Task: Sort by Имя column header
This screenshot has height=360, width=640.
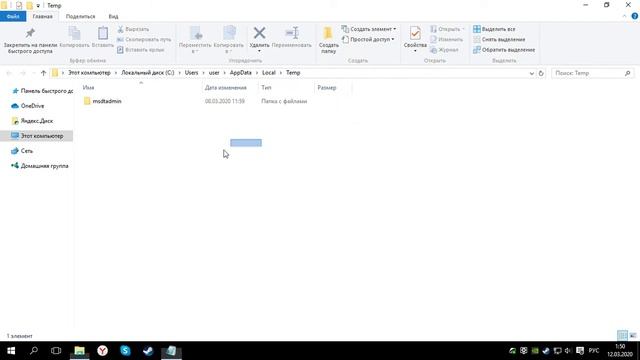Action: tap(88, 88)
